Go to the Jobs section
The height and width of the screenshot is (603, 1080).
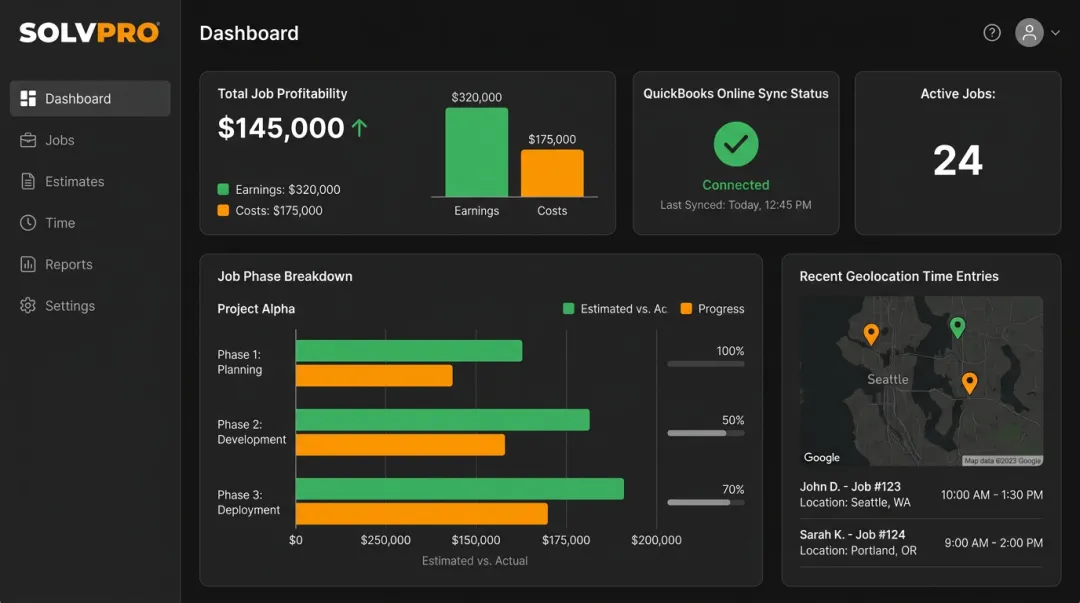90,140
